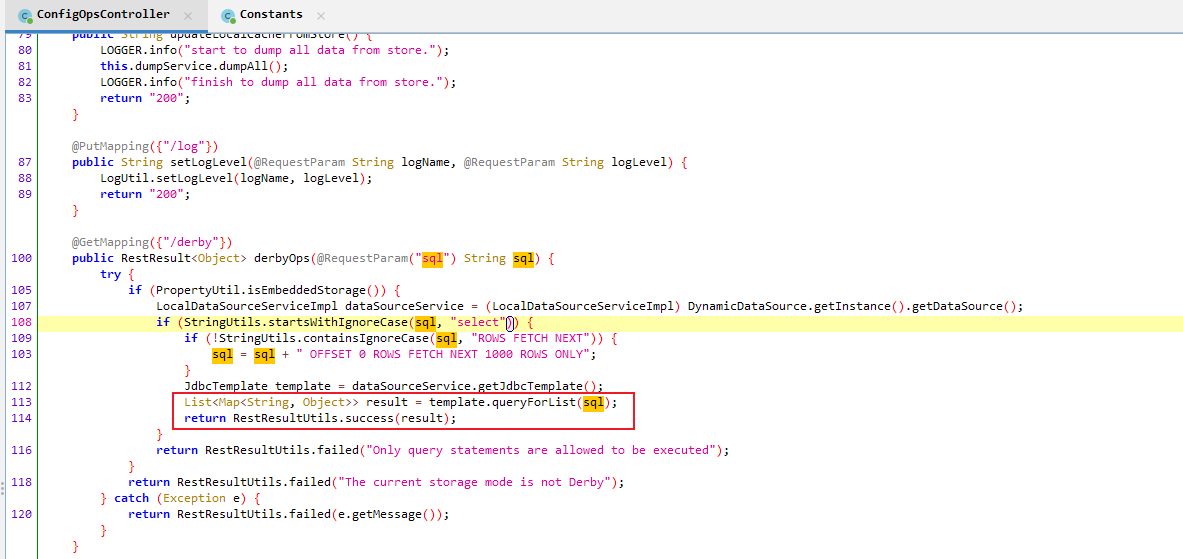Click line number 100 in the gutter
The image size is (1183, 559).
(21, 258)
